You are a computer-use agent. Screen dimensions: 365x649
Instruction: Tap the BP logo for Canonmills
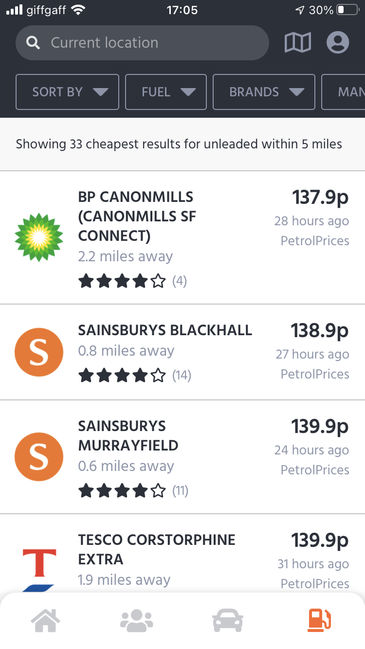pyautogui.click(x=39, y=237)
